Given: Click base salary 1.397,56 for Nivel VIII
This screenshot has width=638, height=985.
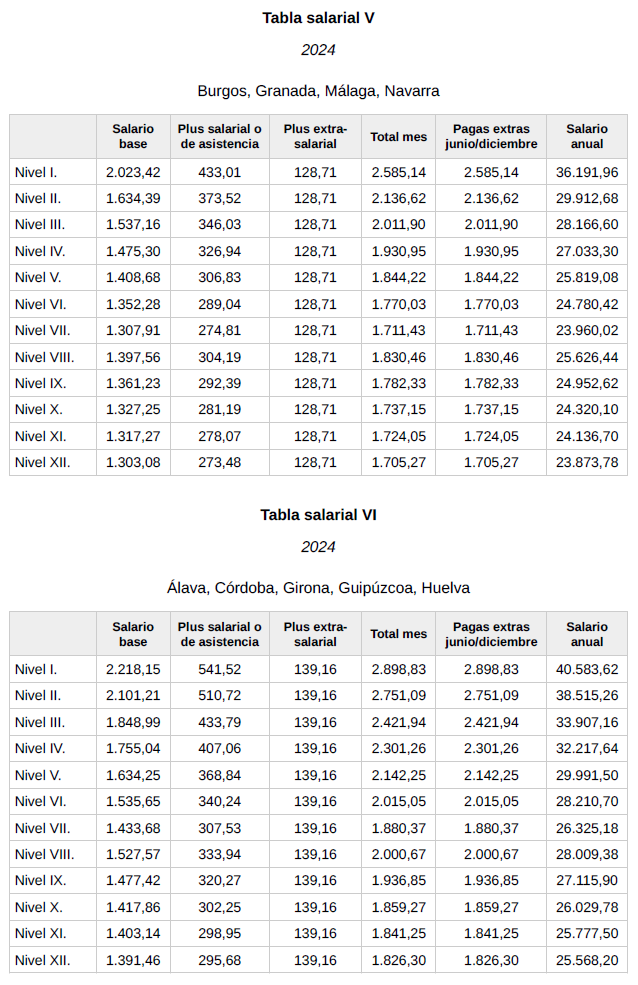Looking at the screenshot, I should [x=133, y=357].
